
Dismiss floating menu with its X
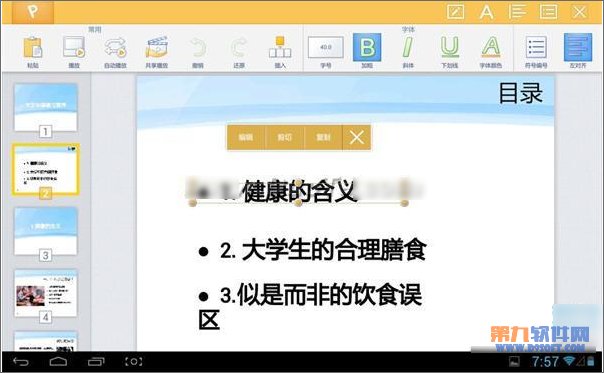click(x=357, y=137)
